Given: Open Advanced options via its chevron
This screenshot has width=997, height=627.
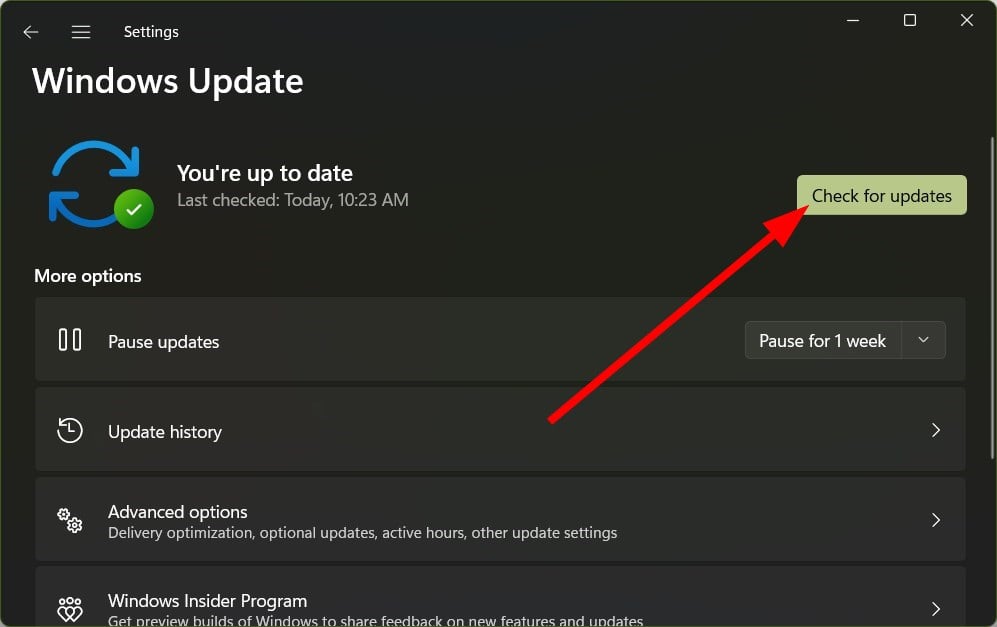Looking at the screenshot, I should [935, 520].
